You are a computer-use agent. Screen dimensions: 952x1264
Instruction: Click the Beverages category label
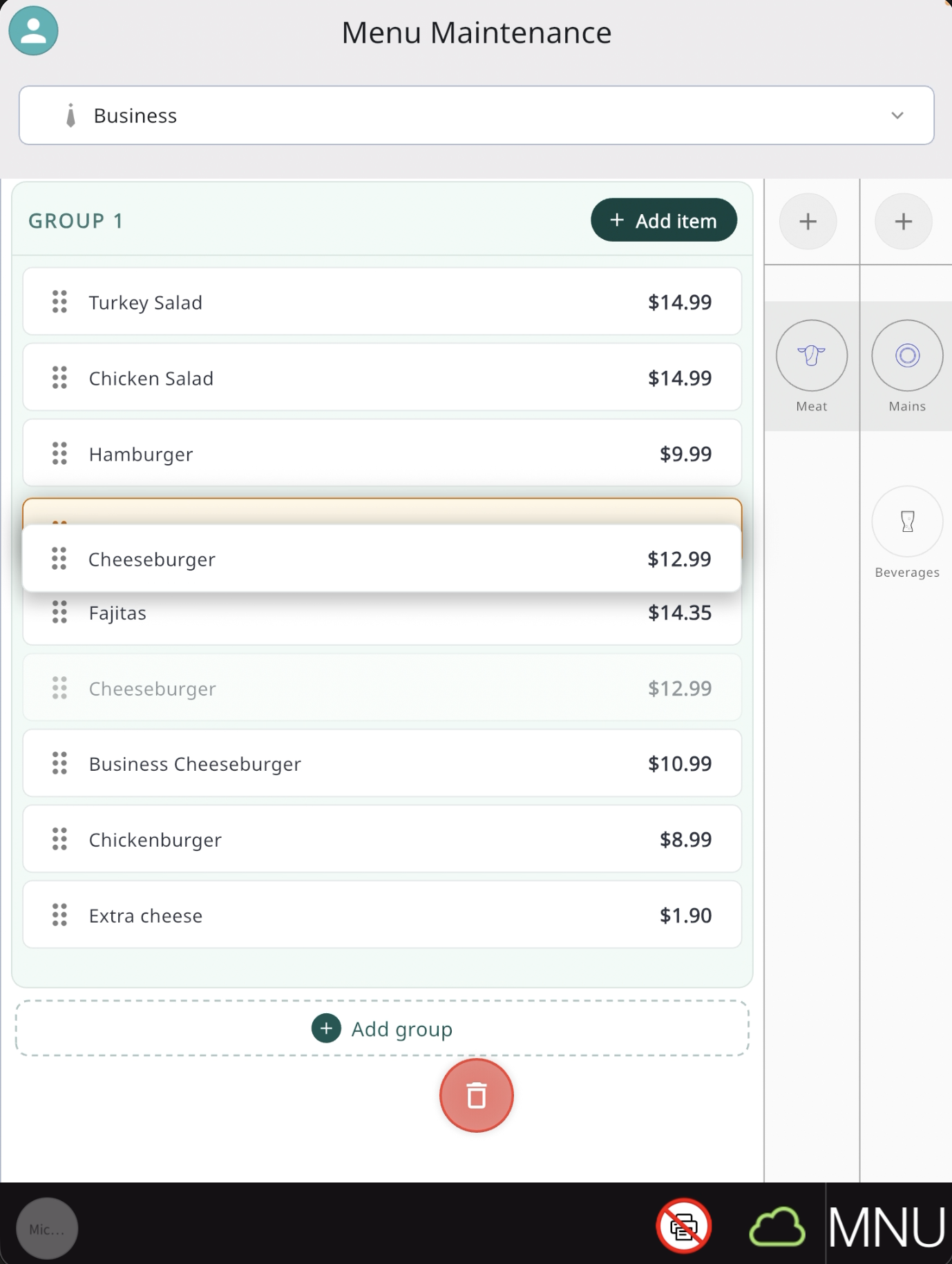click(907, 573)
